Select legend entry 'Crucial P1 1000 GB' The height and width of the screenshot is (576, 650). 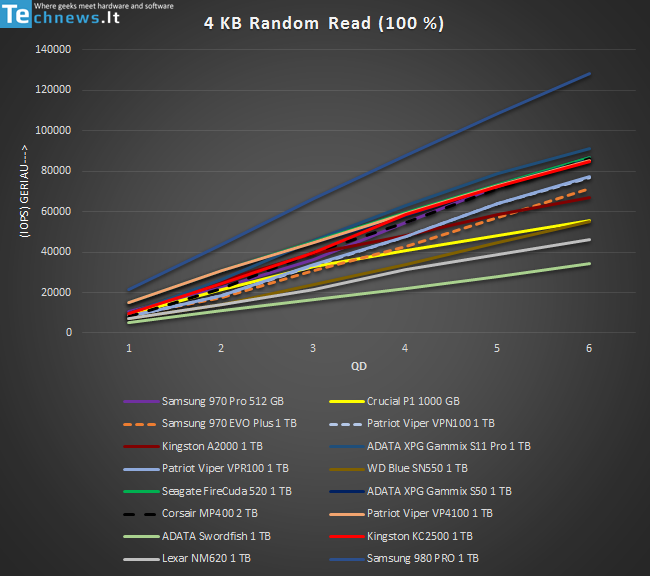click(x=395, y=401)
